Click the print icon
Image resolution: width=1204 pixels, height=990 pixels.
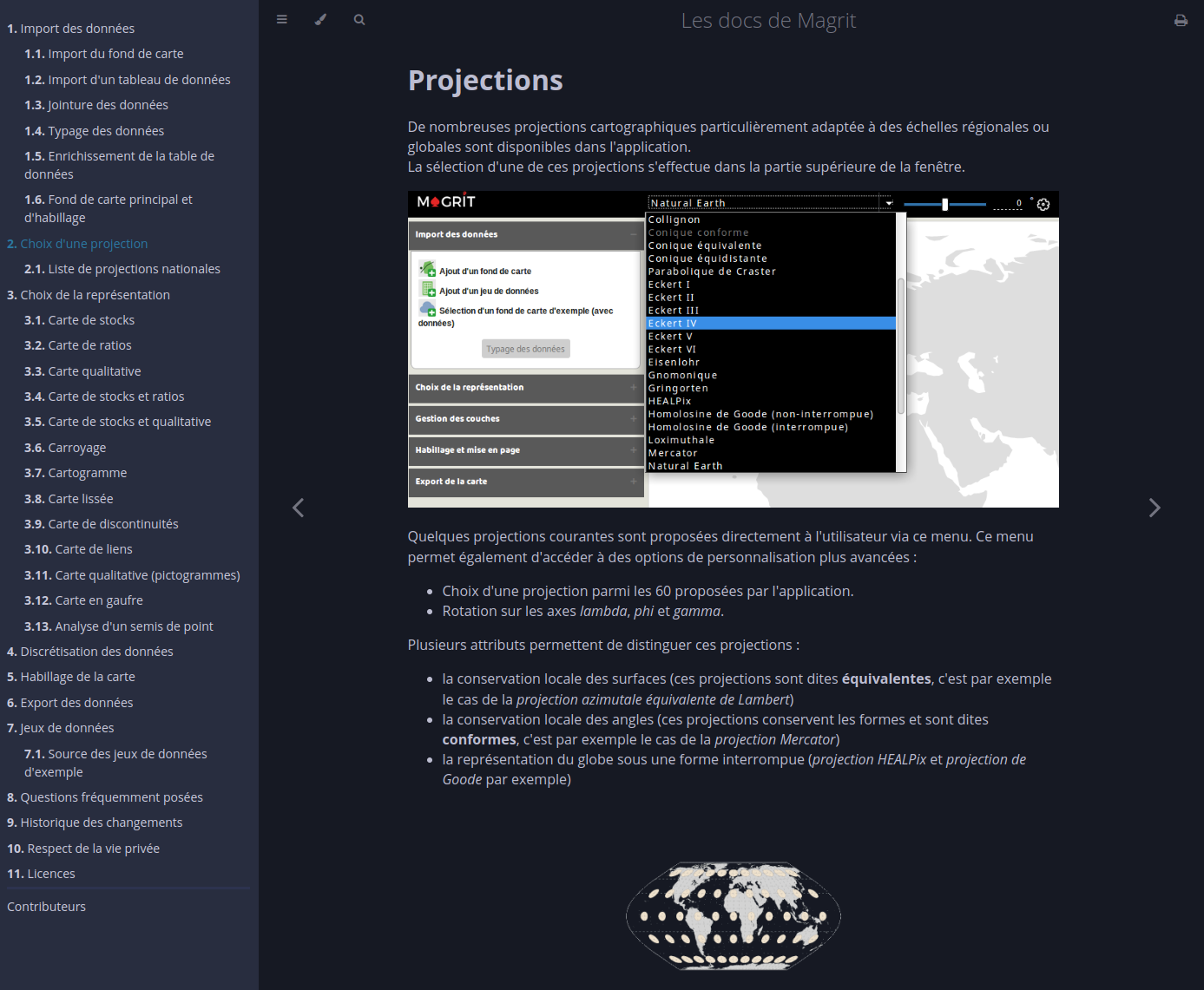(1181, 20)
